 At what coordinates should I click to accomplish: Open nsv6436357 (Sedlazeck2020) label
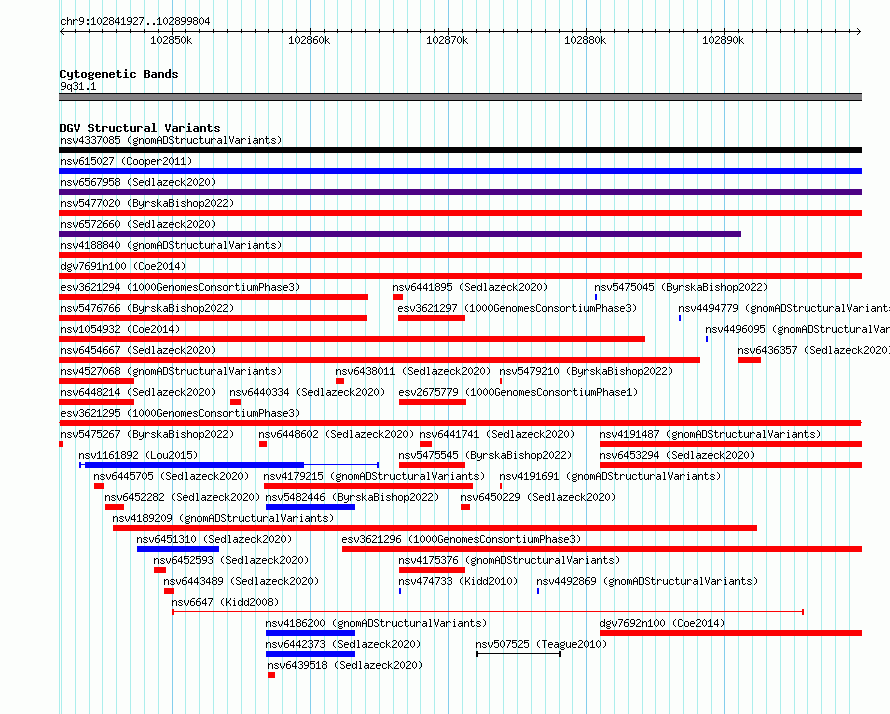pyautogui.click(x=813, y=350)
